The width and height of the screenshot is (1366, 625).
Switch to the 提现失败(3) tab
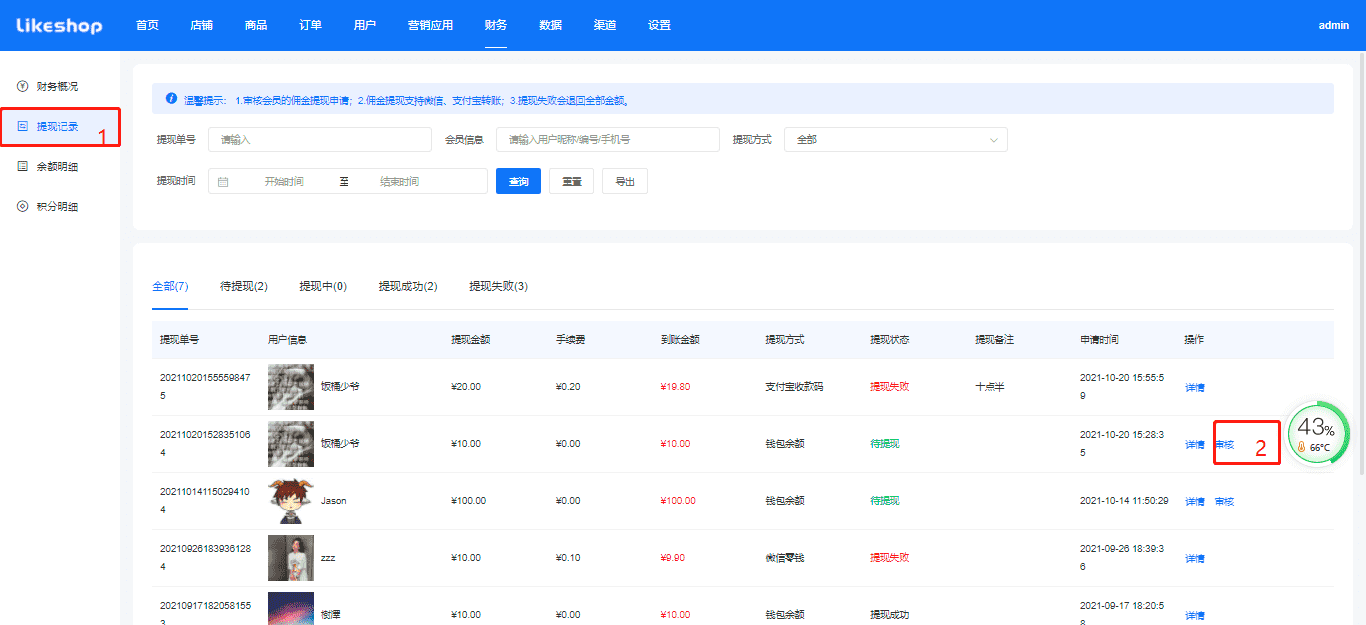[x=498, y=286]
